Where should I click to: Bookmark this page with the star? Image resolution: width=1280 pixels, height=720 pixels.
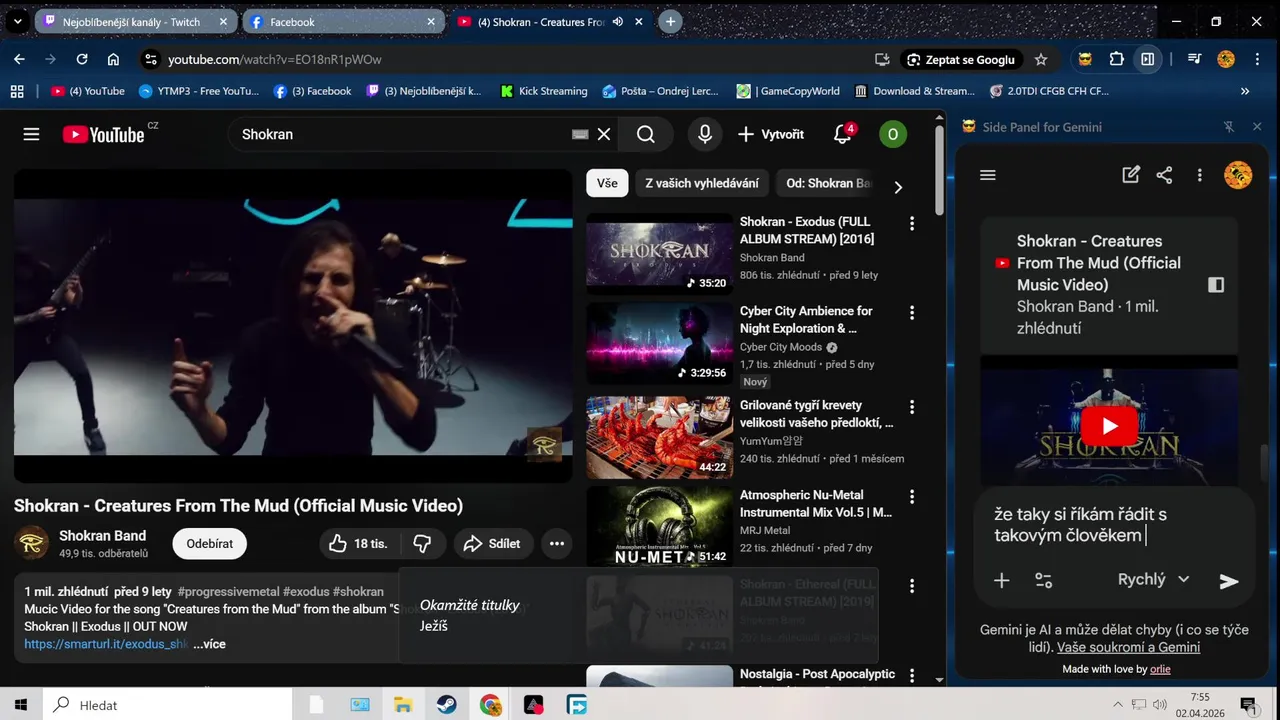(1041, 60)
